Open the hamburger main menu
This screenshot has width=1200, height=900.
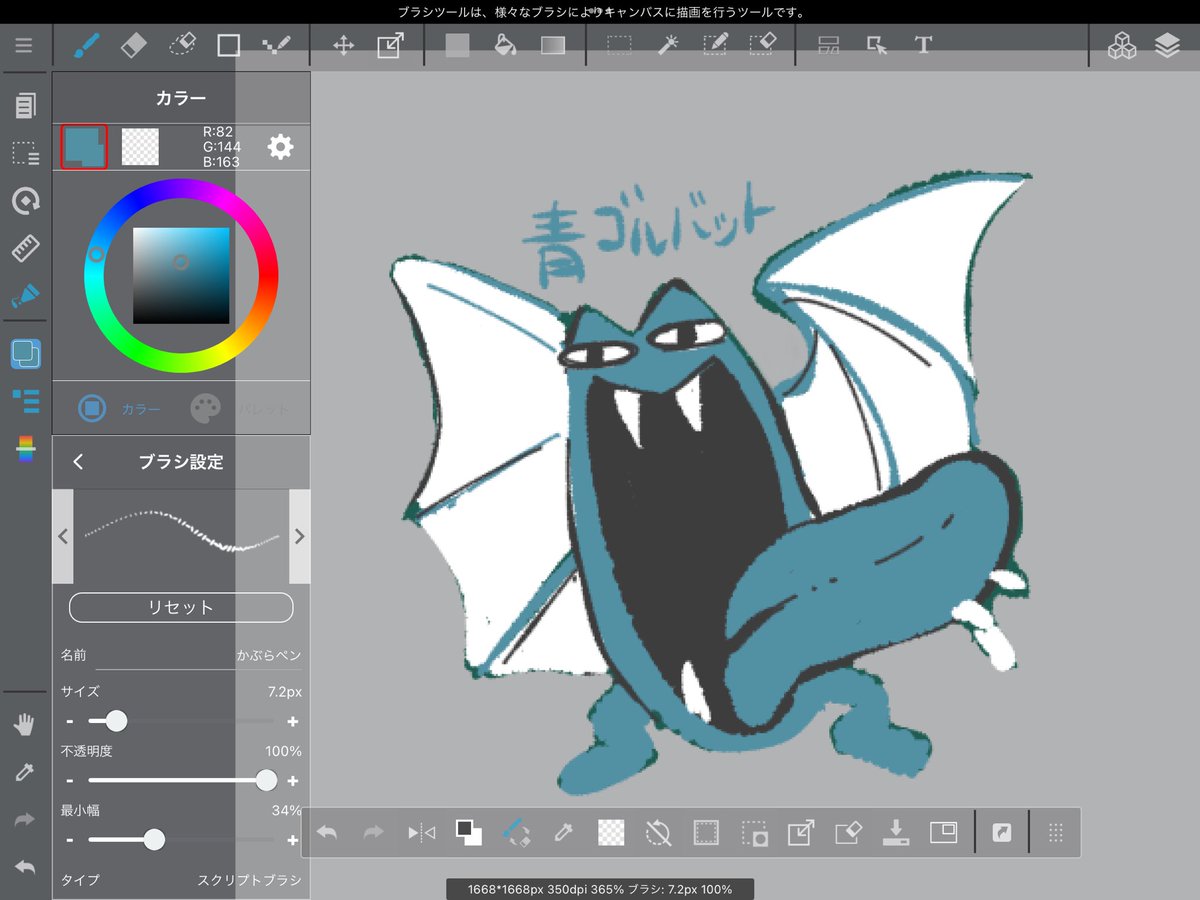point(24,45)
